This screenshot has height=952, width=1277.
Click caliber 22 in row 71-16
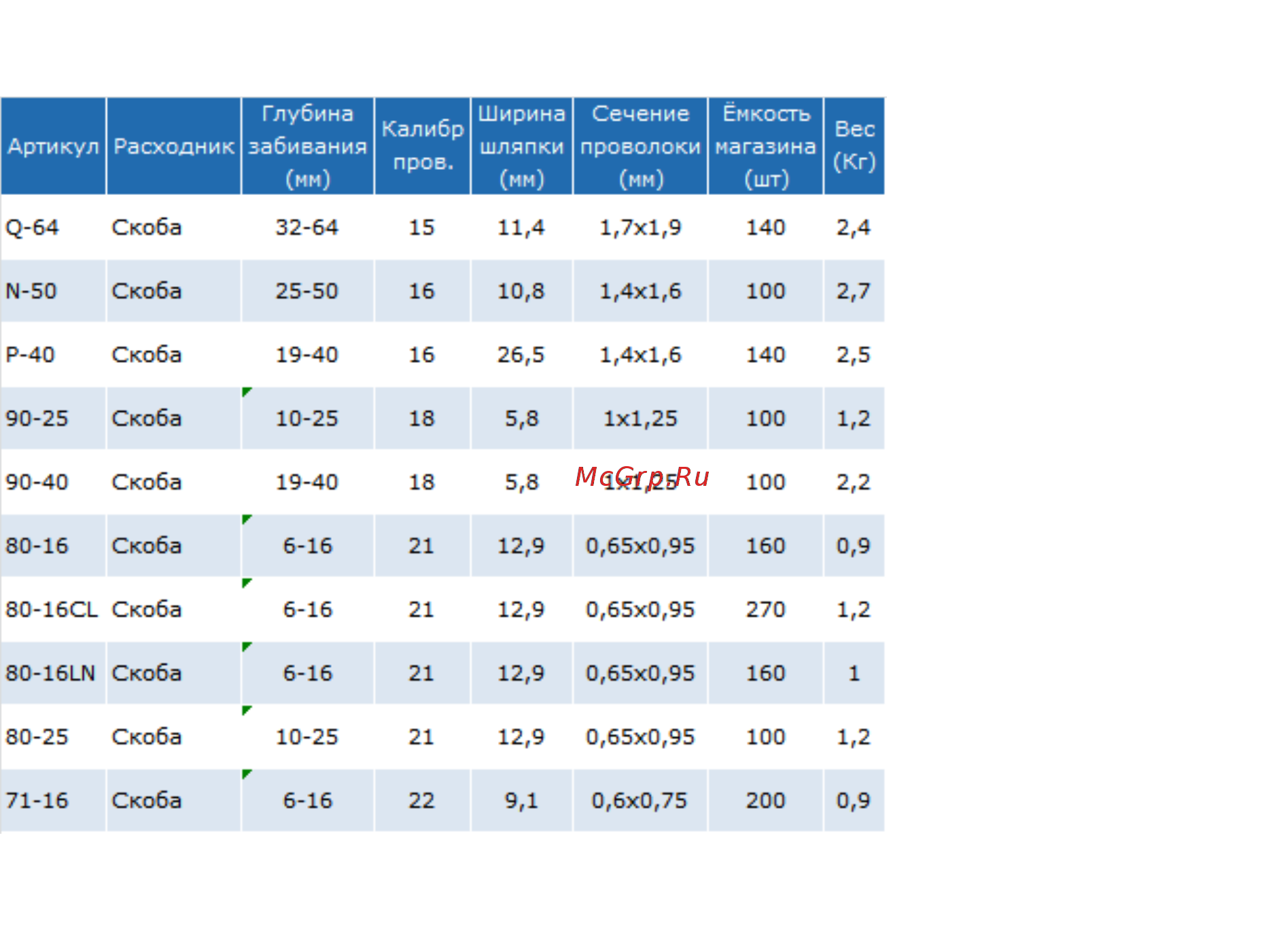point(421,800)
